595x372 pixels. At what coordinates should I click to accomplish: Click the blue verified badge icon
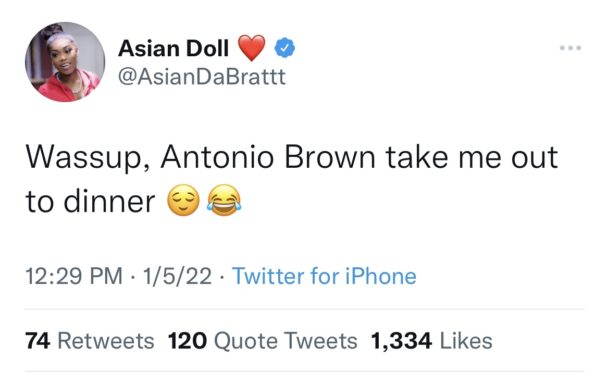(x=285, y=48)
